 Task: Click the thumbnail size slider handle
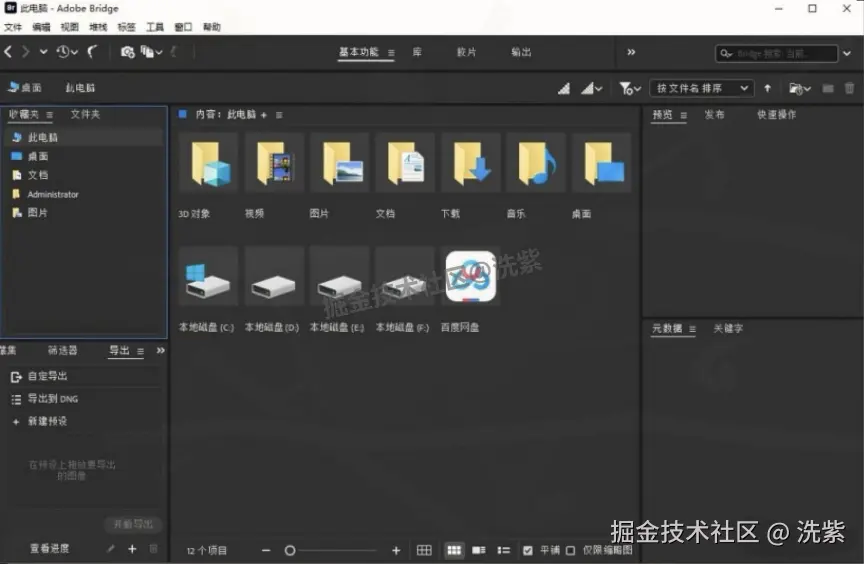pos(290,550)
